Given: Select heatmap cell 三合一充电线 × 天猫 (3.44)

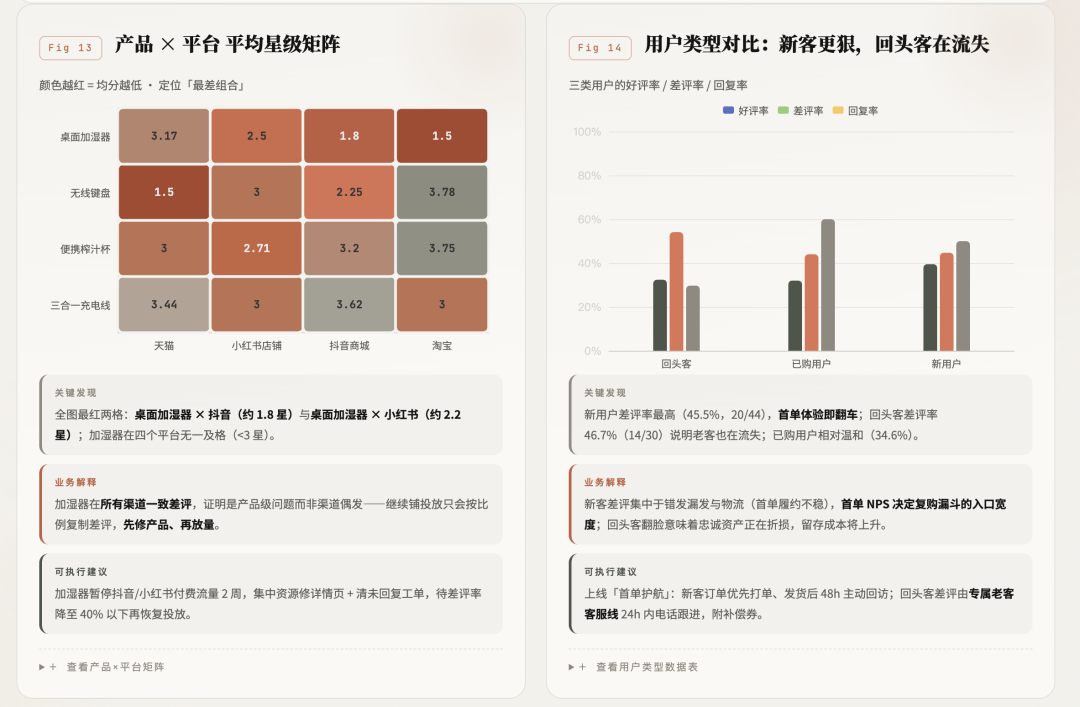Looking at the screenshot, I should pyautogui.click(x=164, y=305).
